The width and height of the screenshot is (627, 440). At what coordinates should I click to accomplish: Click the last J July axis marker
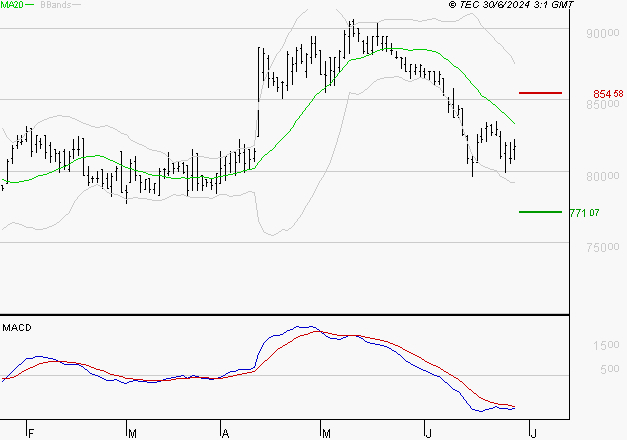coord(533,433)
